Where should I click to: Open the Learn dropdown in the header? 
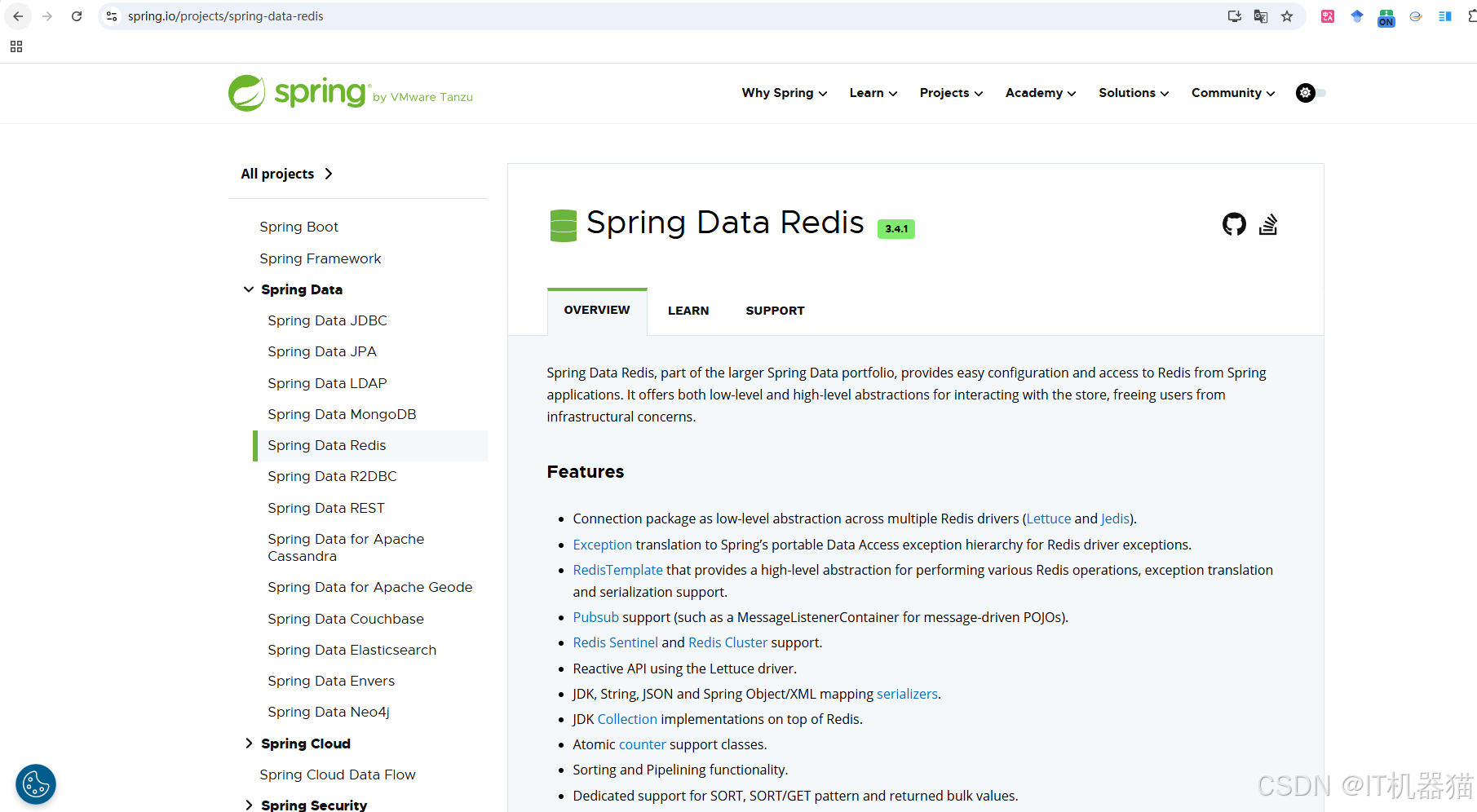click(873, 93)
